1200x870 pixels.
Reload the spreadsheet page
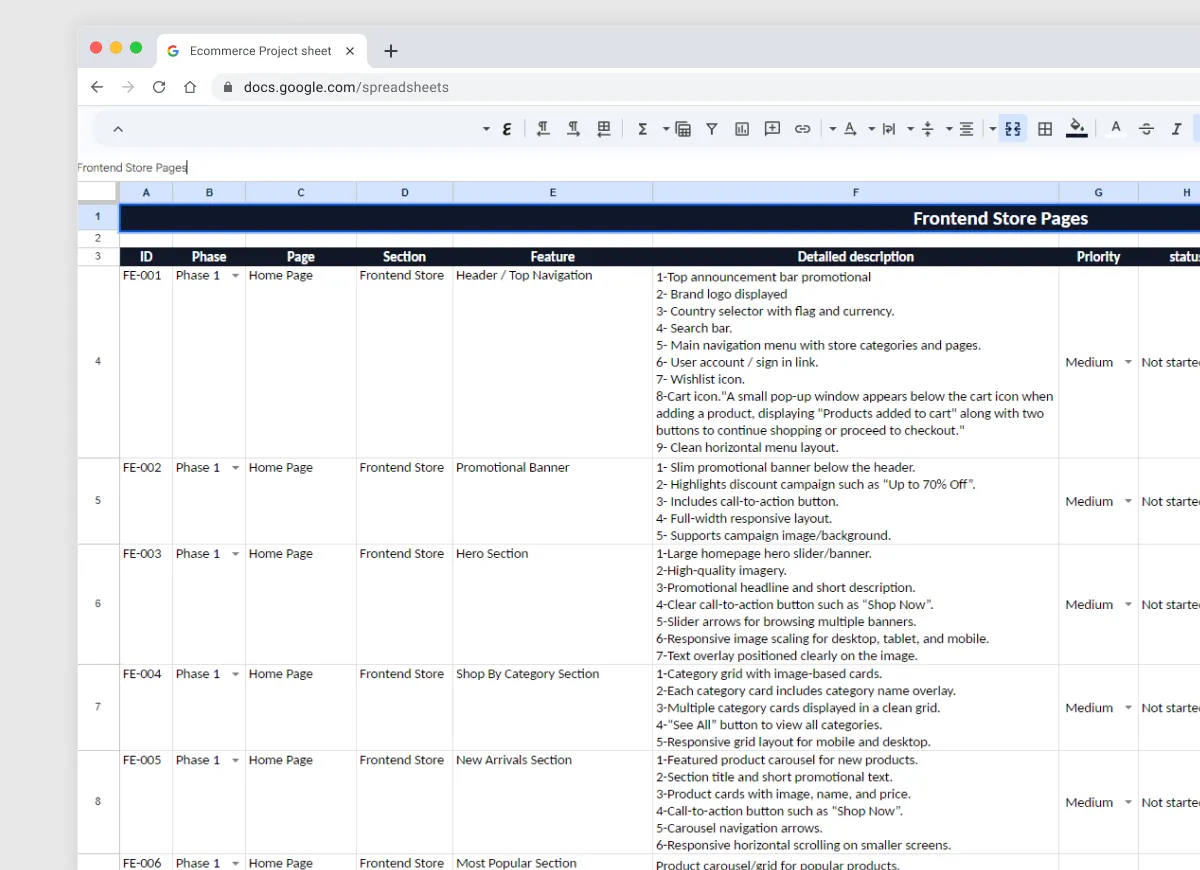[159, 87]
